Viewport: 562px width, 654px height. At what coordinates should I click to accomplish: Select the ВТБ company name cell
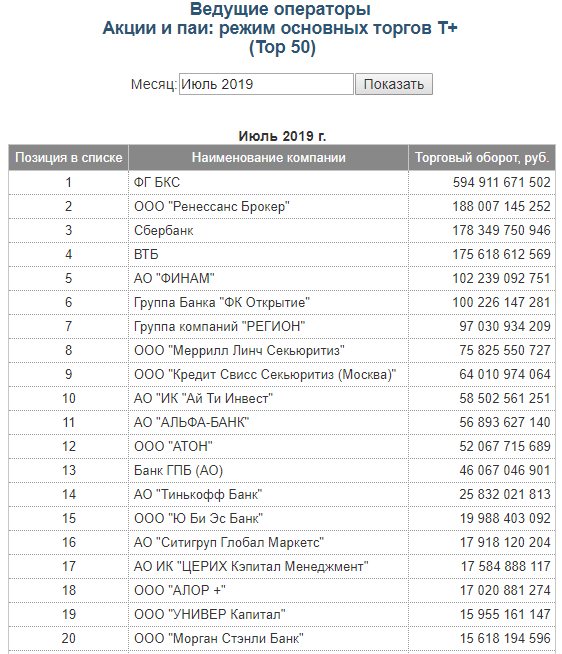(268, 254)
